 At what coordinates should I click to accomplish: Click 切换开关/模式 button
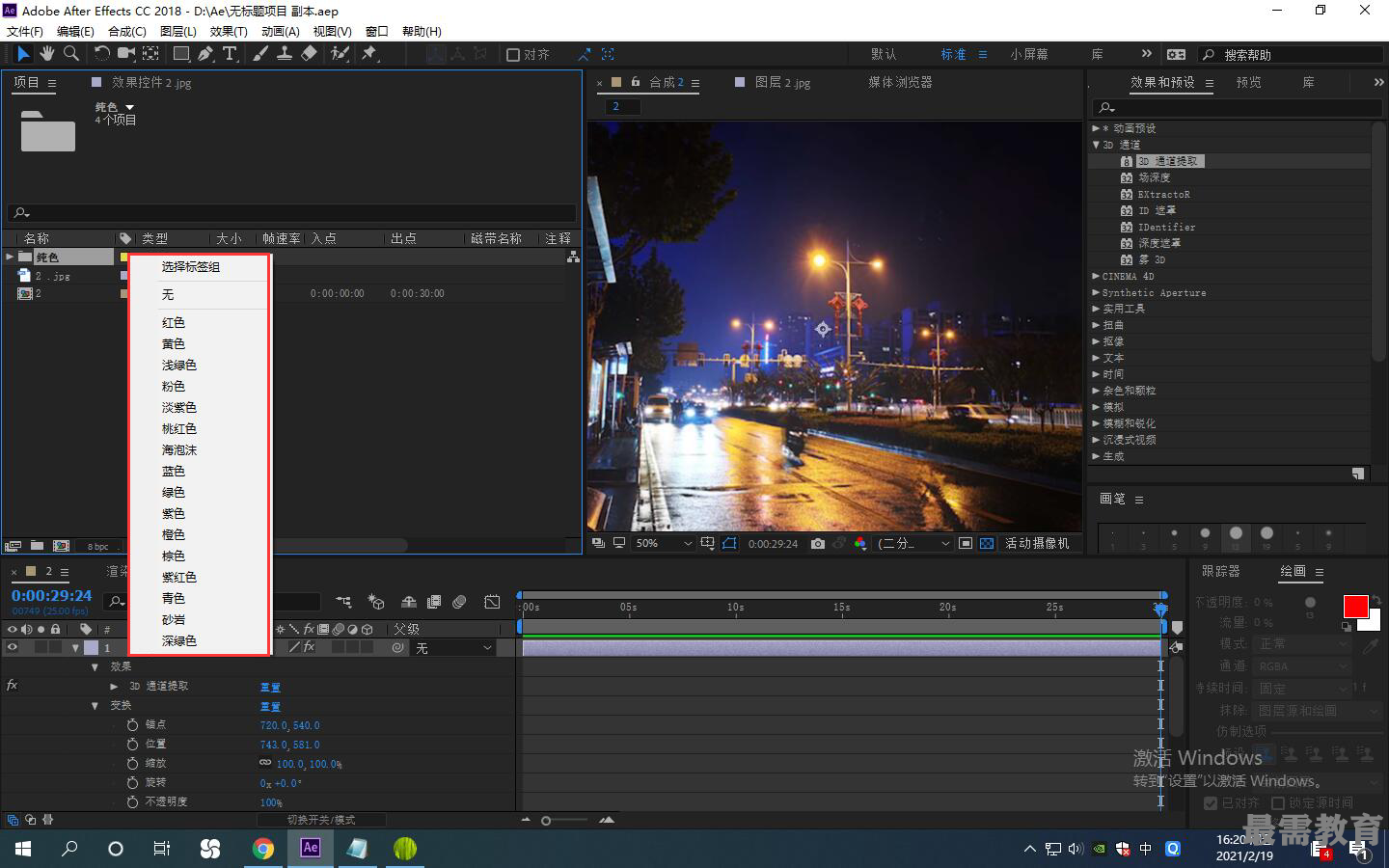coord(321,820)
